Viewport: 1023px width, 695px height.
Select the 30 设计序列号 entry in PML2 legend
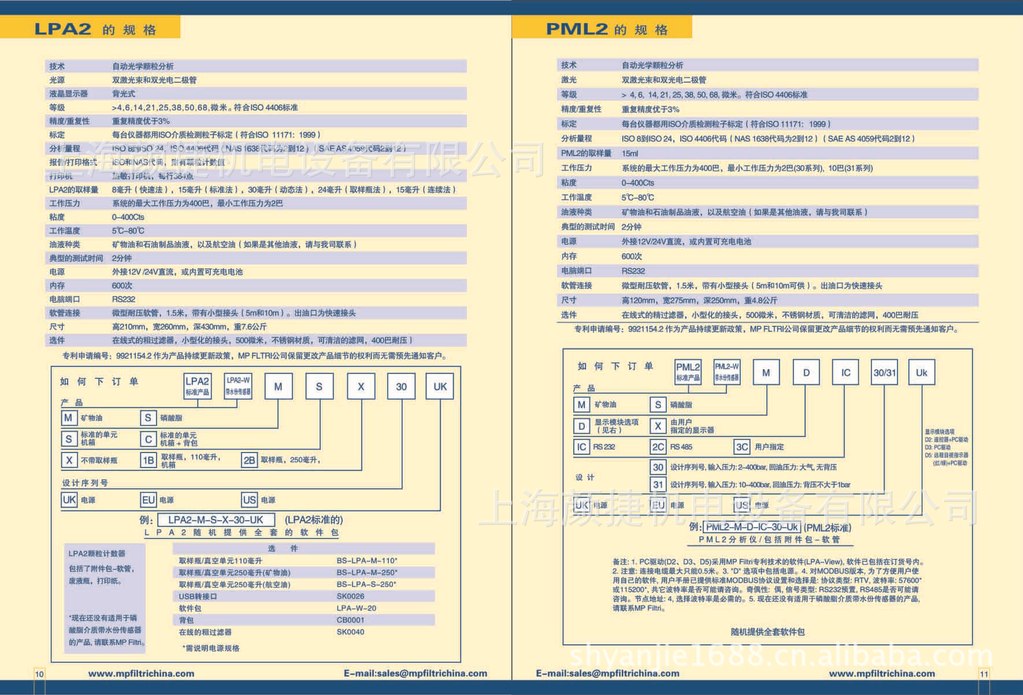[744, 467]
